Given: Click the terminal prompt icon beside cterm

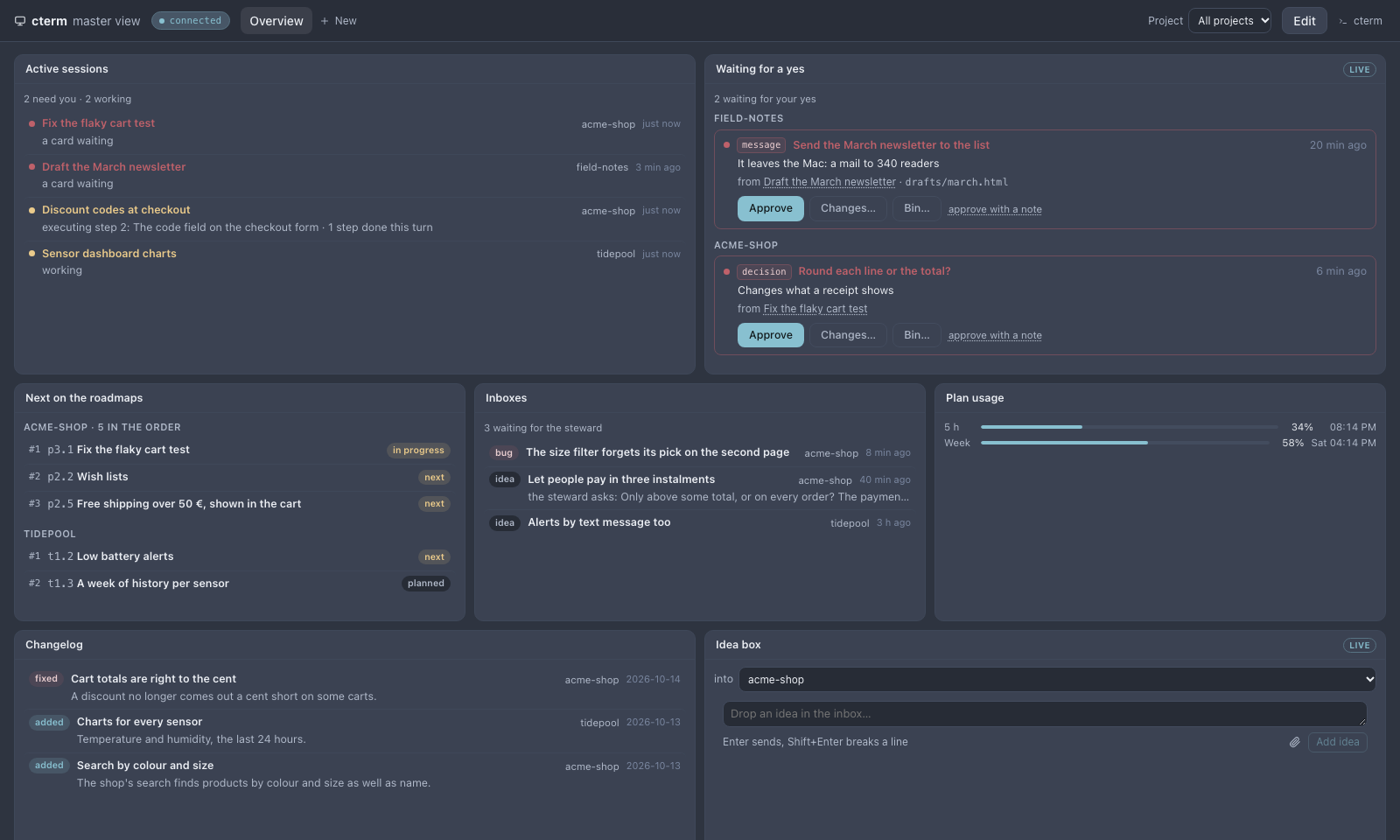Looking at the screenshot, I should [x=1343, y=21].
